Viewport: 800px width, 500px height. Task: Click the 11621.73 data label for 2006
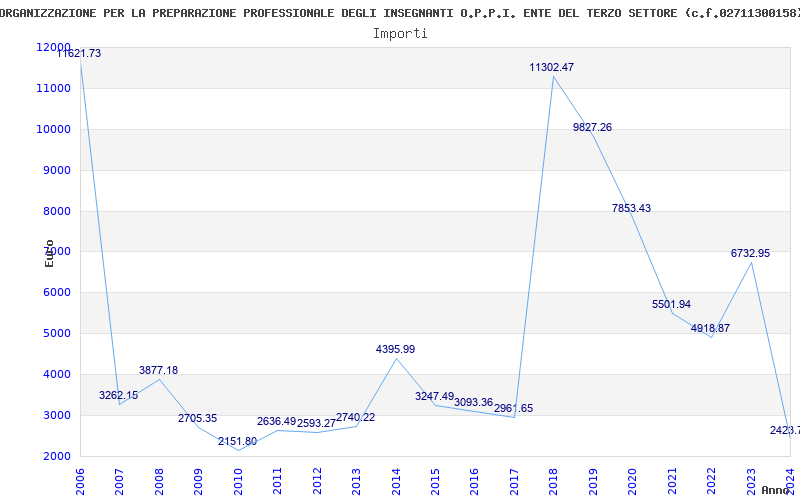(79, 53)
